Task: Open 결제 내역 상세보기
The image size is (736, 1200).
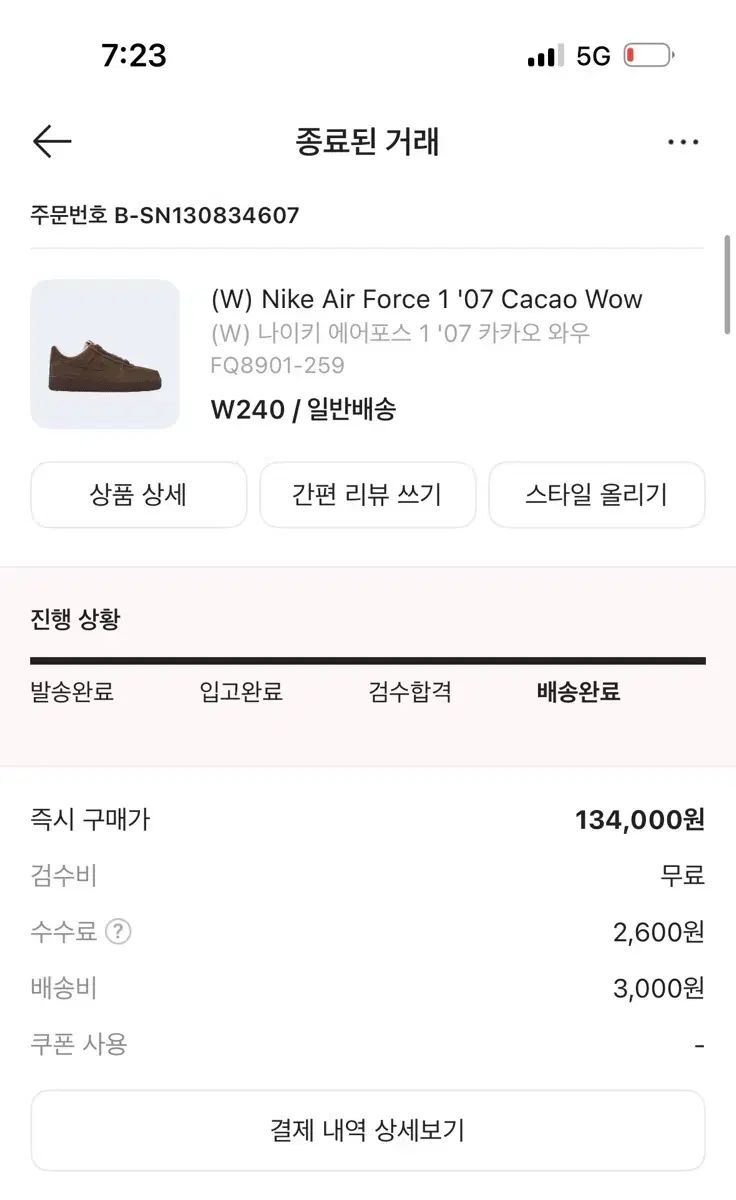Action: (367, 1130)
